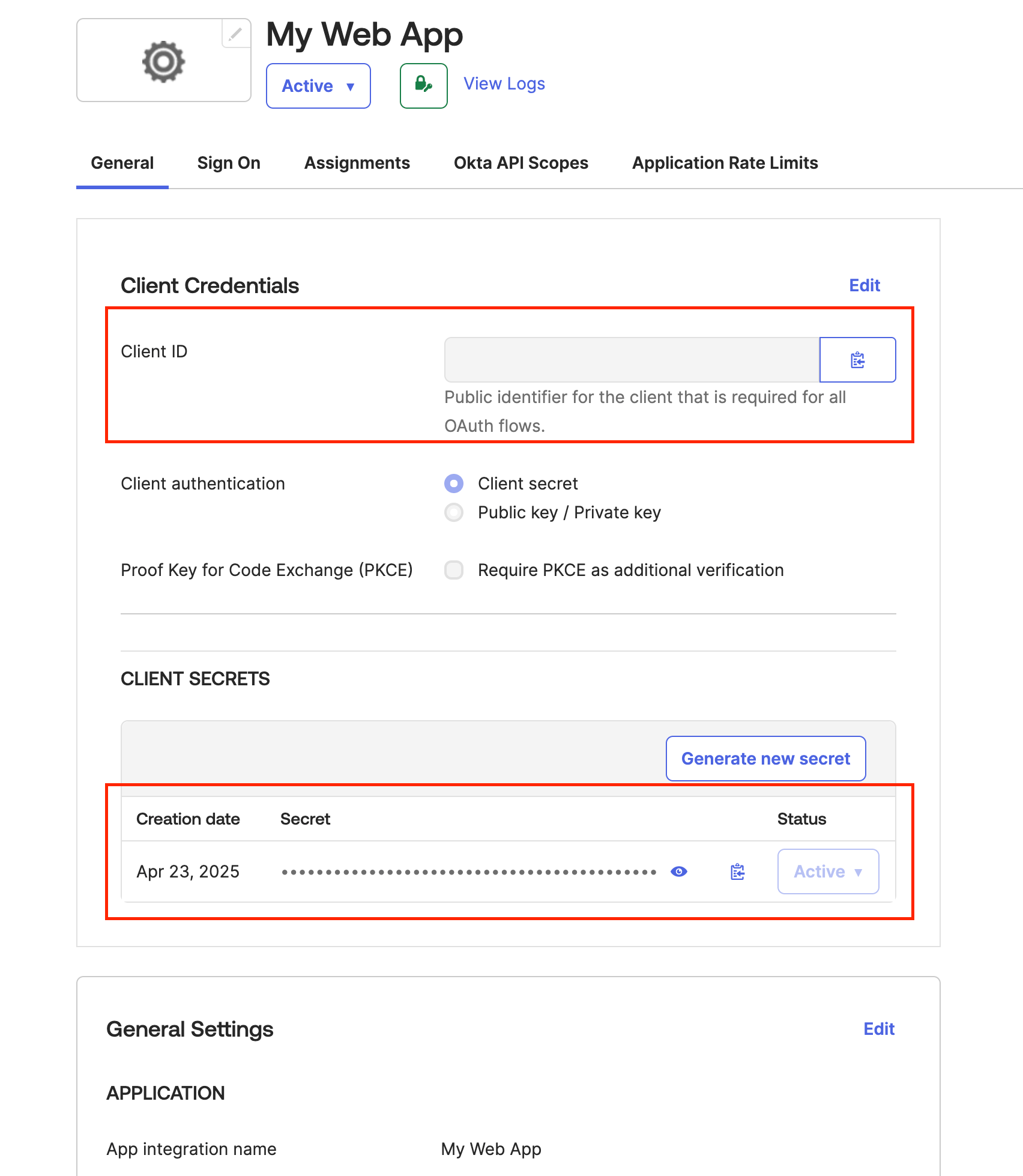The height and width of the screenshot is (1176, 1023).
Task: Edit the General Settings section
Action: click(x=878, y=1029)
